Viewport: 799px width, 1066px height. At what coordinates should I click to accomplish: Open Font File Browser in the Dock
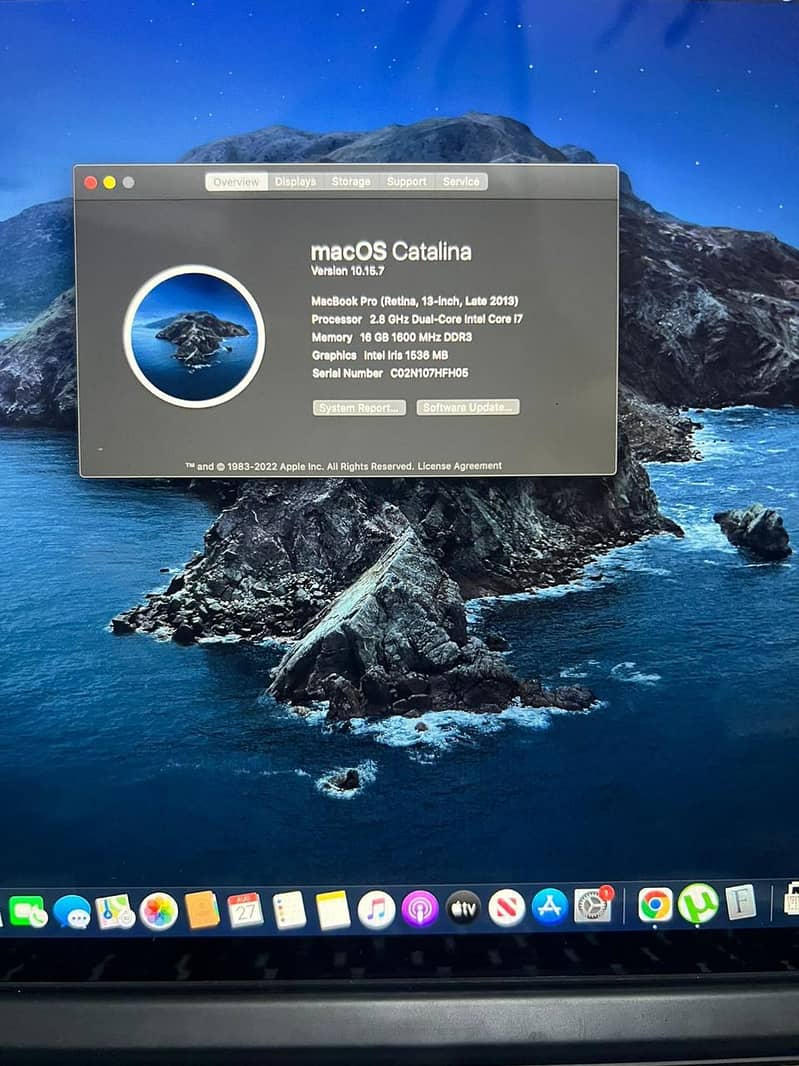[x=741, y=902]
